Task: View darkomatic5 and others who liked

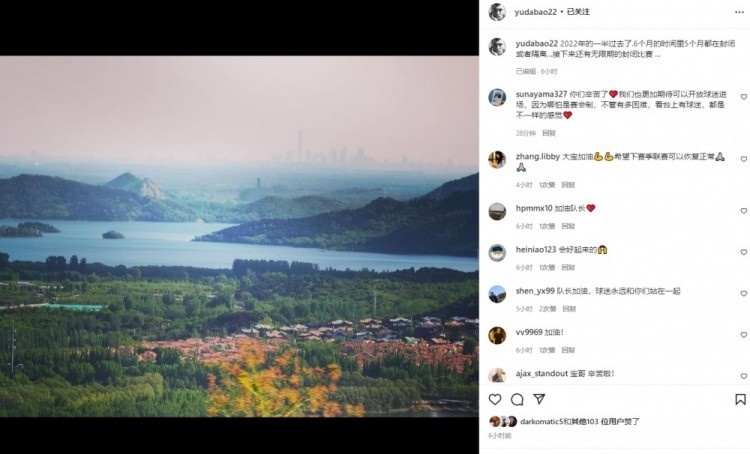Action: [580, 421]
